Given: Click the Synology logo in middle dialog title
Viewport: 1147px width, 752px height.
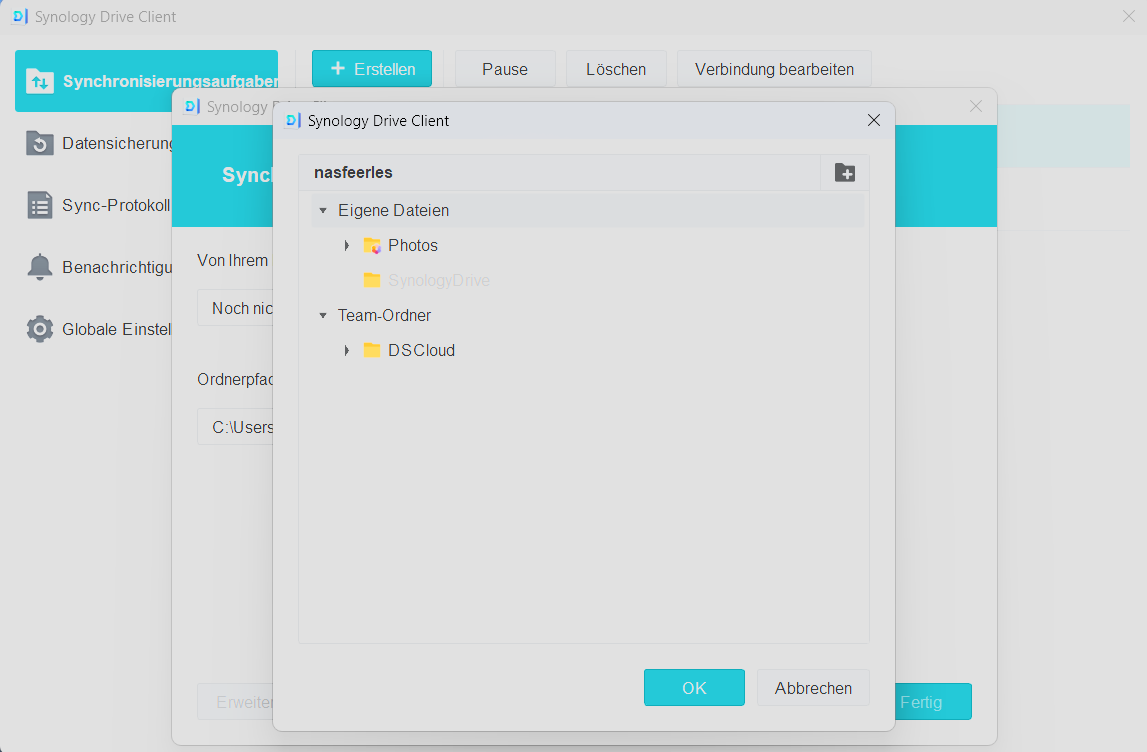Looking at the screenshot, I should pos(192,107).
